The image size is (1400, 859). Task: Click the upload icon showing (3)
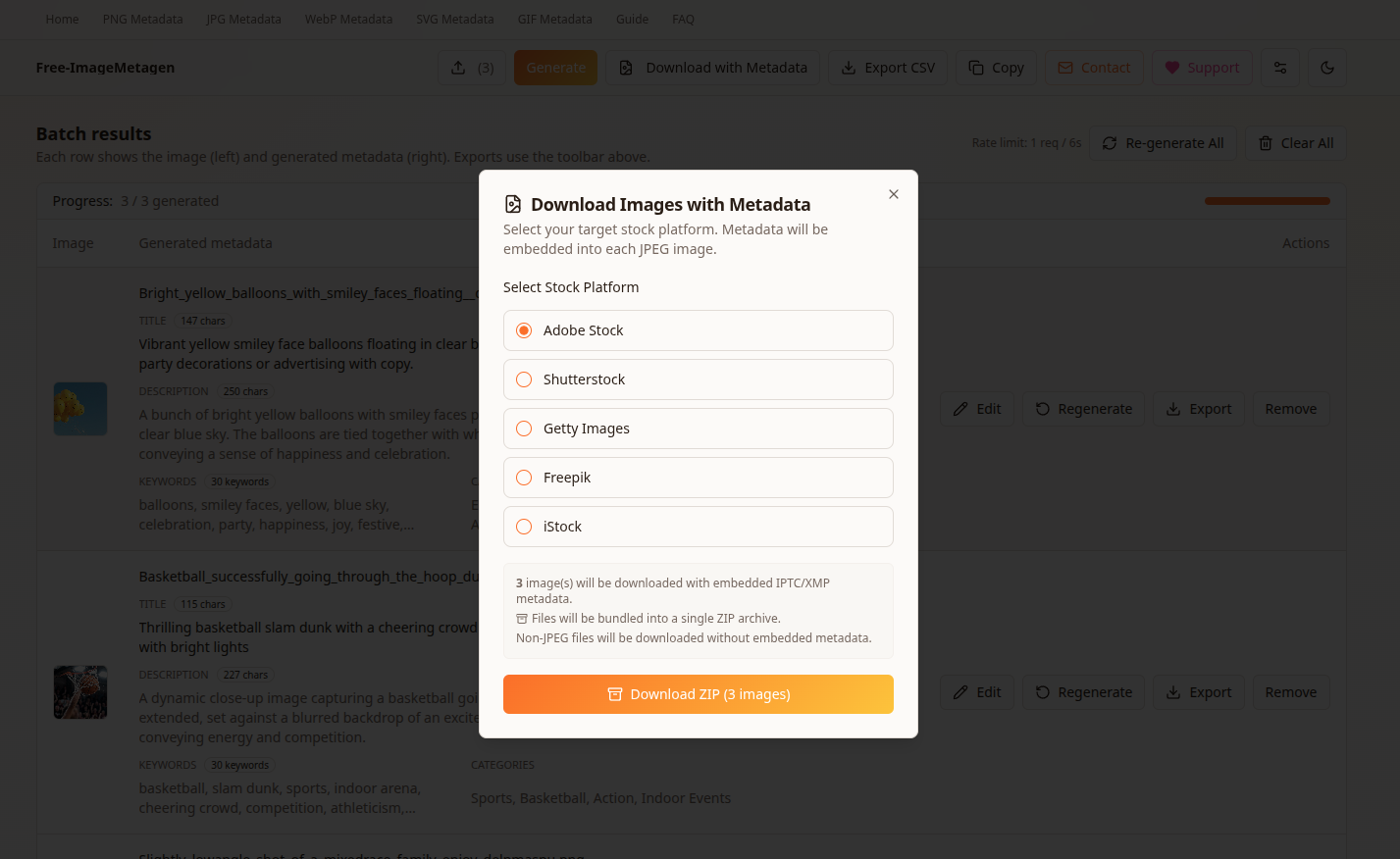click(457, 68)
